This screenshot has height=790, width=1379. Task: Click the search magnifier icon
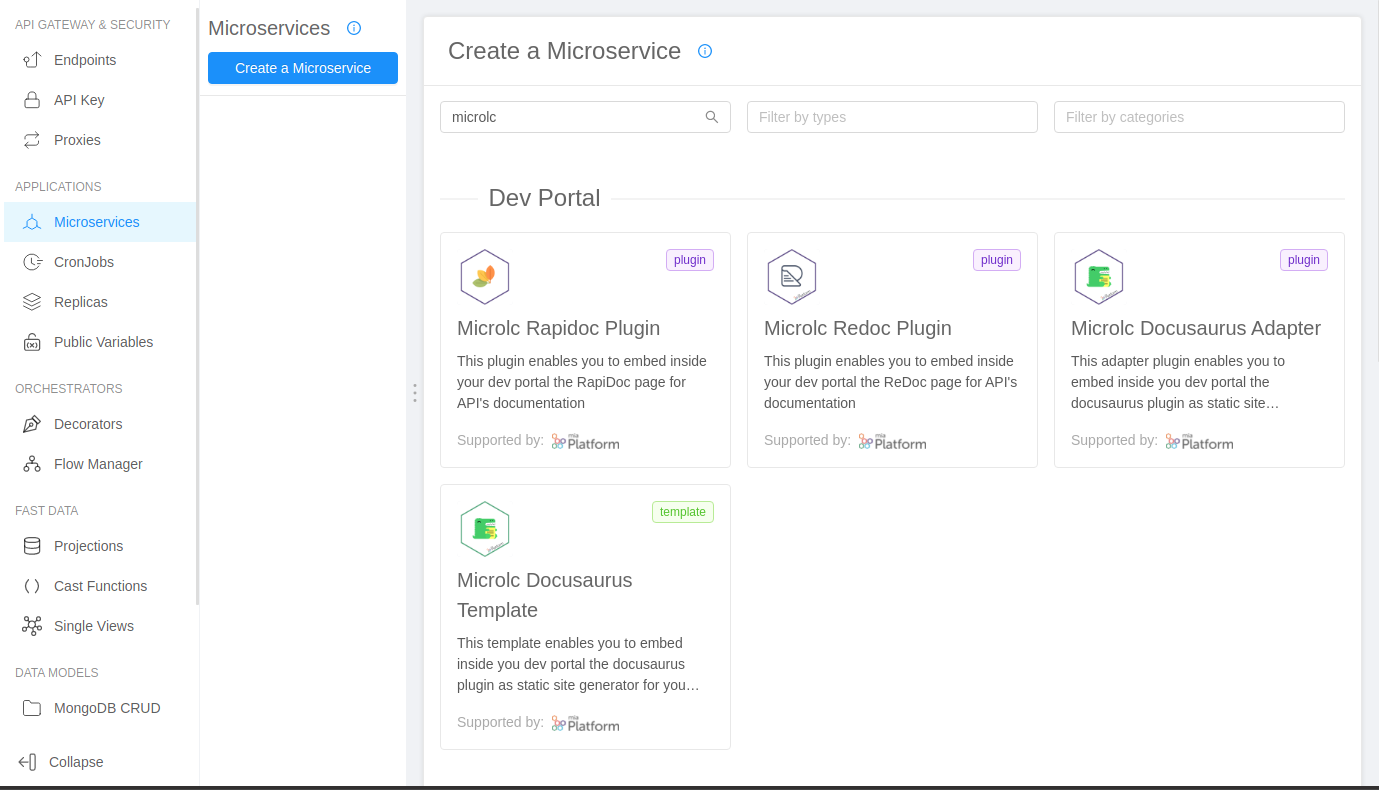(x=712, y=117)
